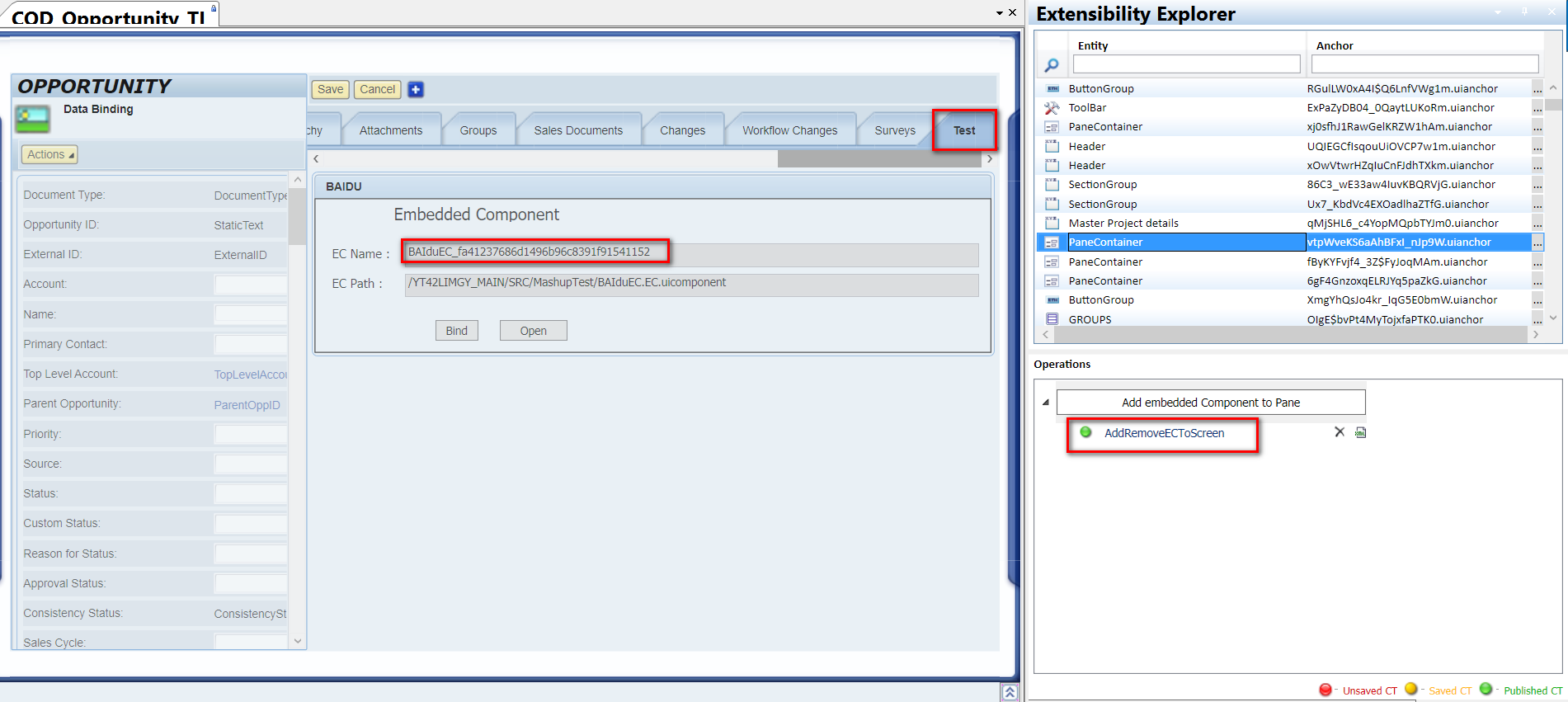This screenshot has width=1568, height=702.
Task: Click the EC Path field
Action: pos(691,285)
